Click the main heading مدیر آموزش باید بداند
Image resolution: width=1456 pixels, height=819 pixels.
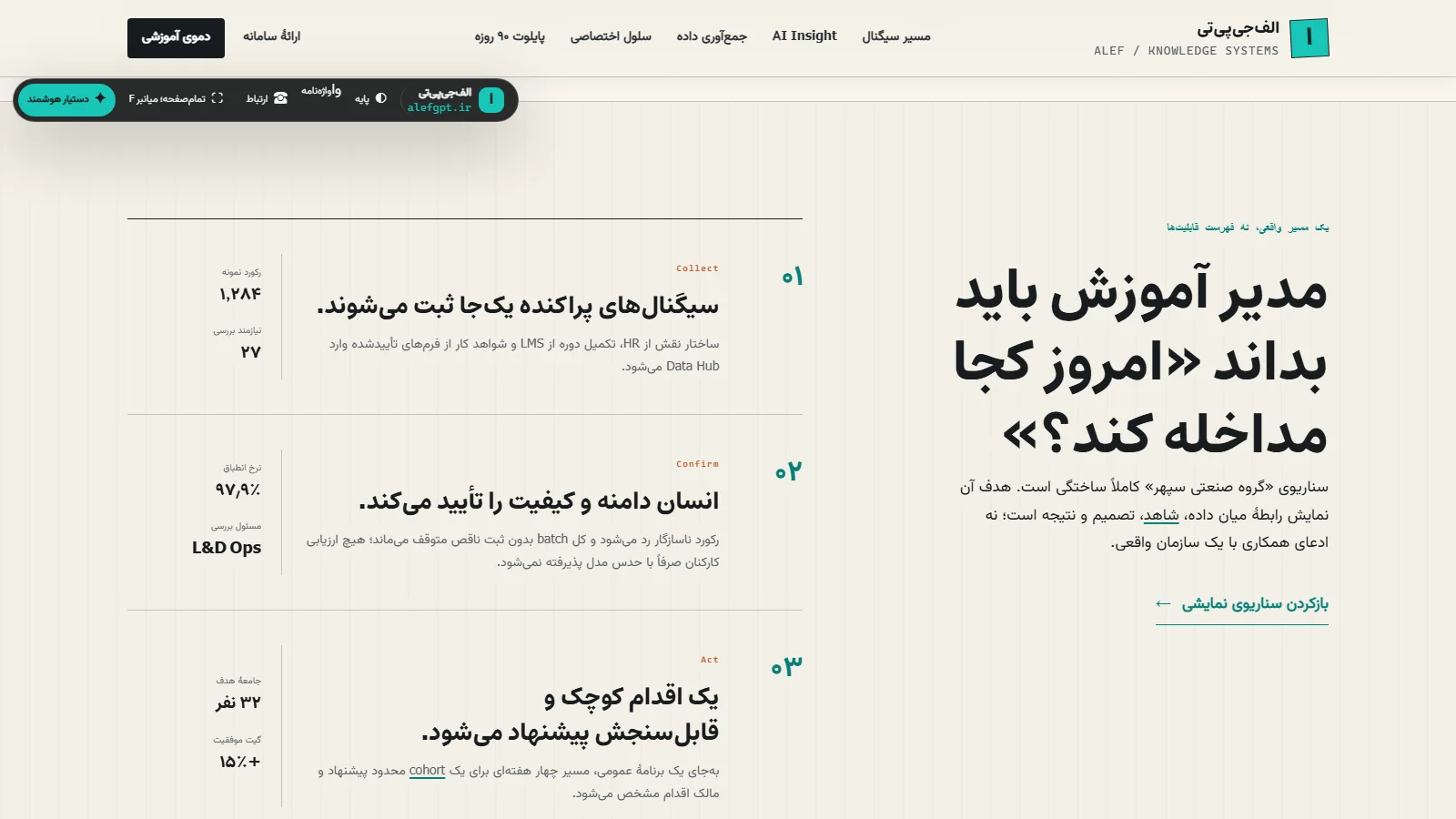[x=1141, y=362]
